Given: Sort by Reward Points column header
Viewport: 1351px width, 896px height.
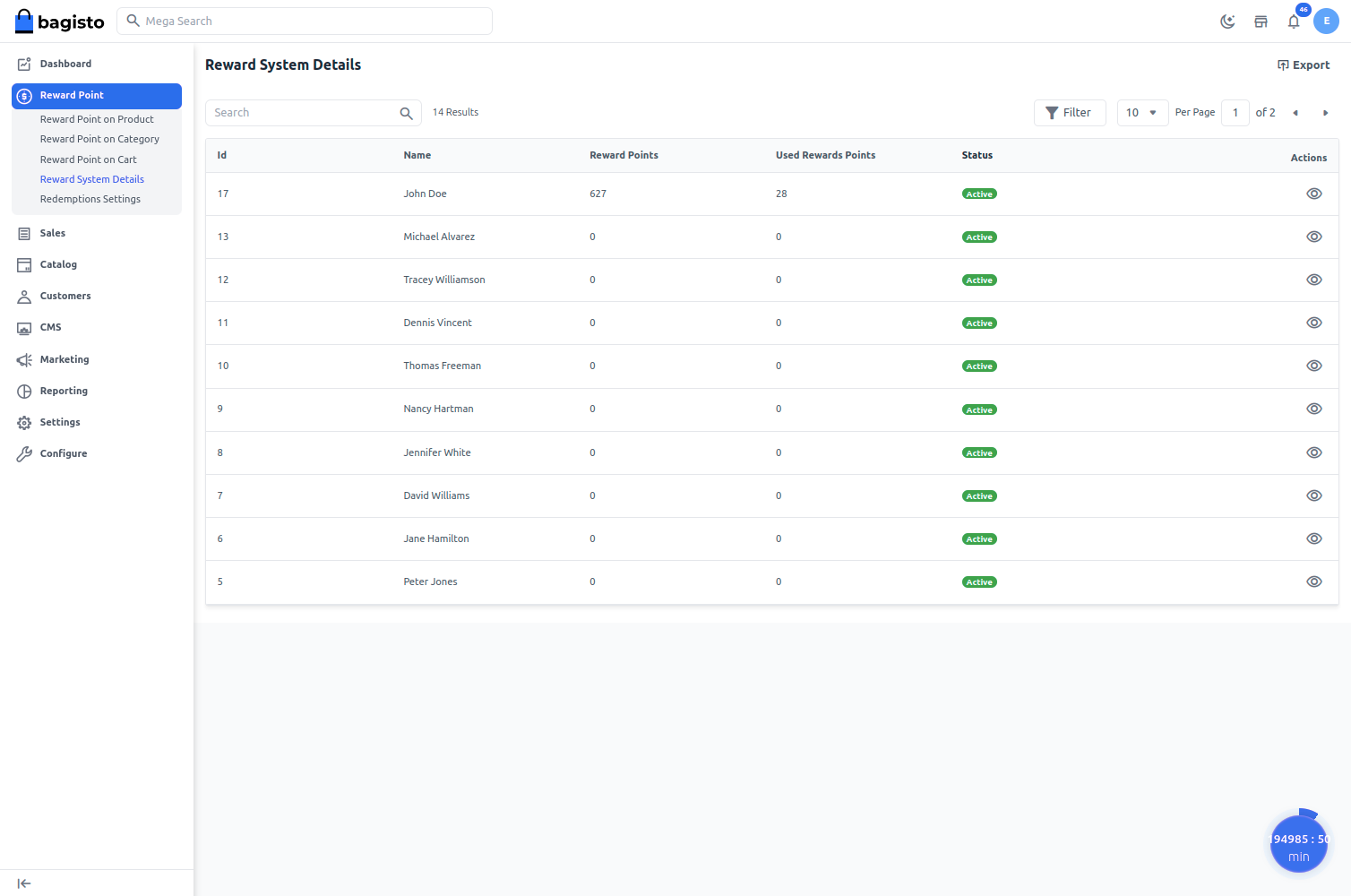Looking at the screenshot, I should 624,156.
